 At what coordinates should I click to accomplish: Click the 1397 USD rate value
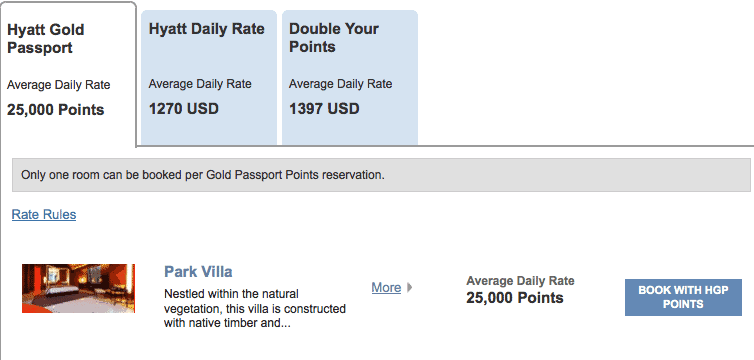[324, 109]
